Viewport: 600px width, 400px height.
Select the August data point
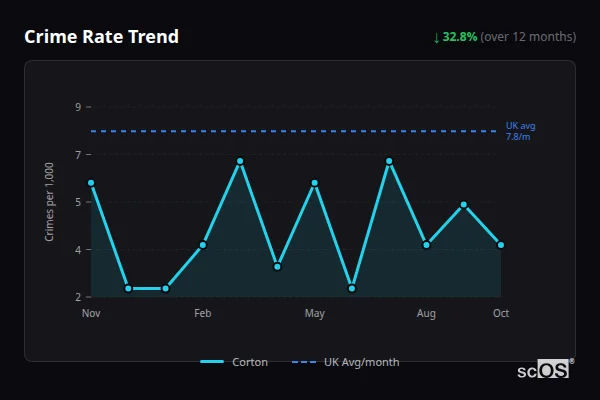[x=426, y=245]
